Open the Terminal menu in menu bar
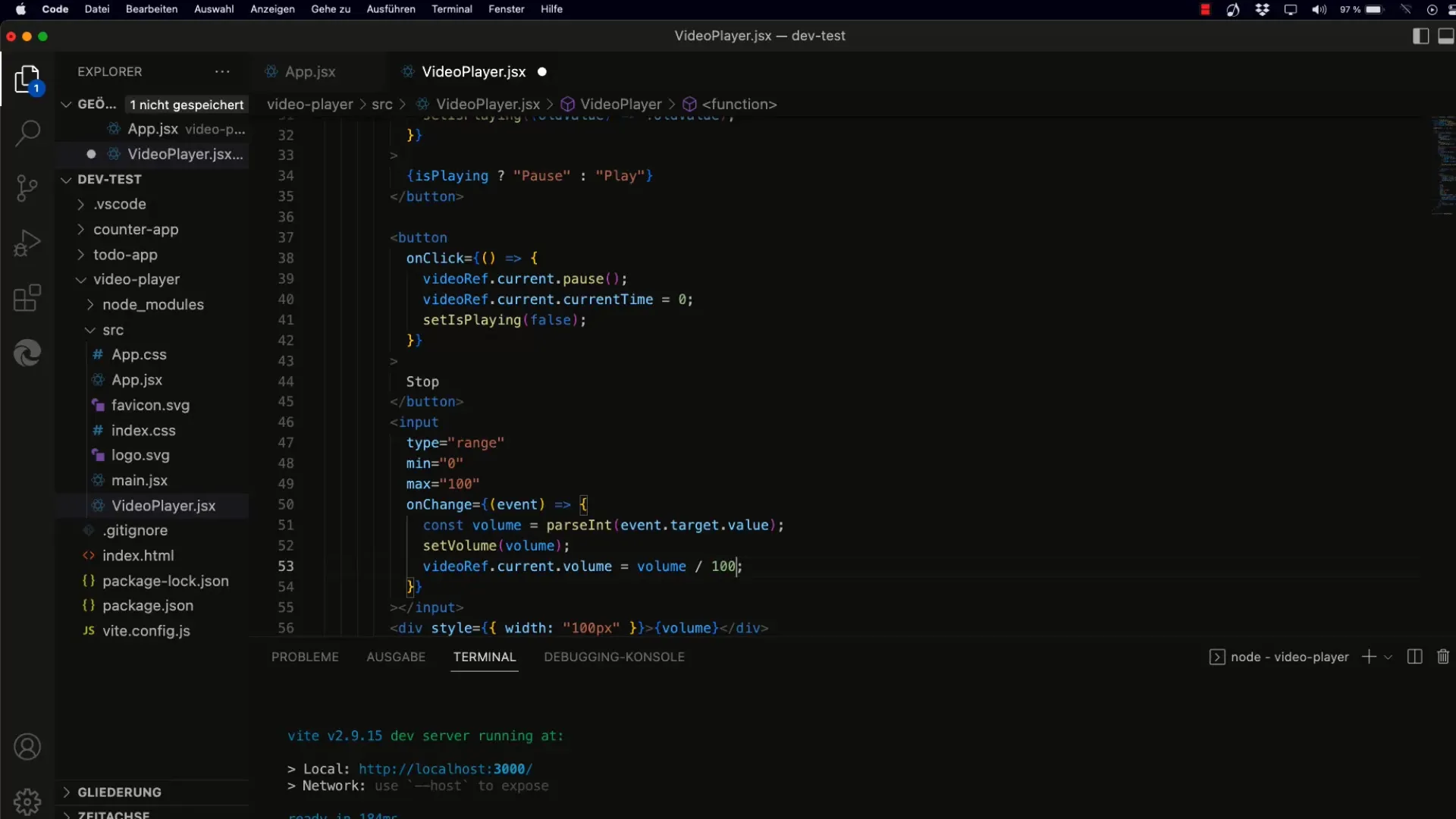Viewport: 1456px width, 819px height. click(x=452, y=9)
